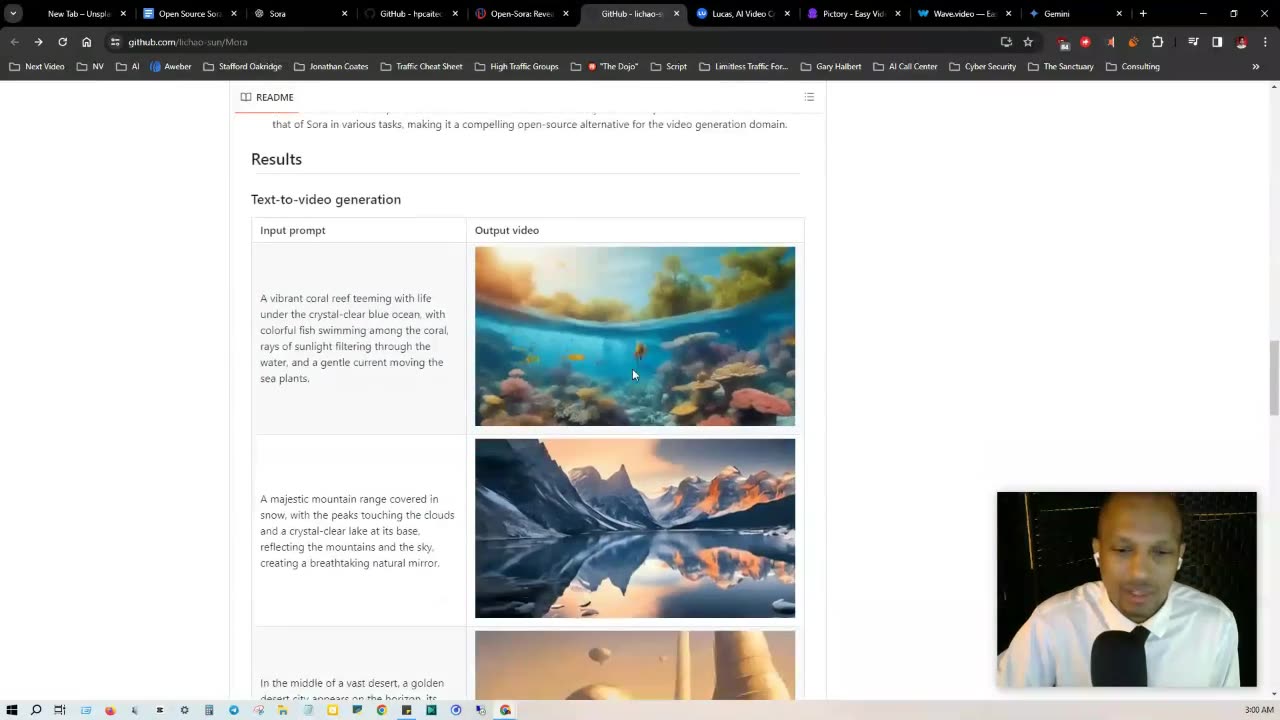1280x720 pixels.
Task: Click the "Output video" column header
Action: (507, 230)
